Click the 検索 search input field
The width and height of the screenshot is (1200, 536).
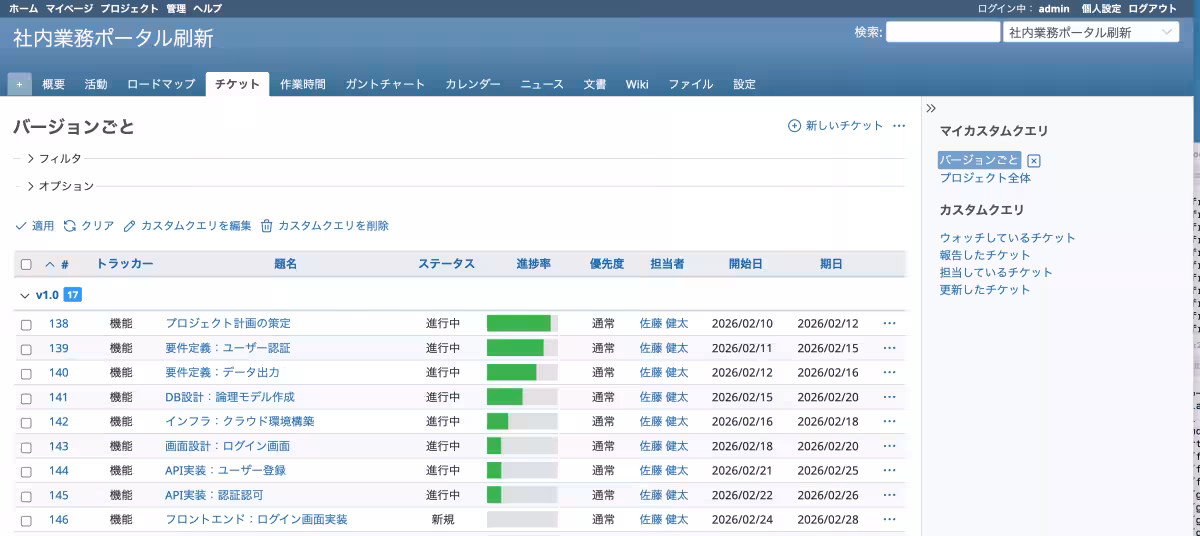(x=942, y=33)
